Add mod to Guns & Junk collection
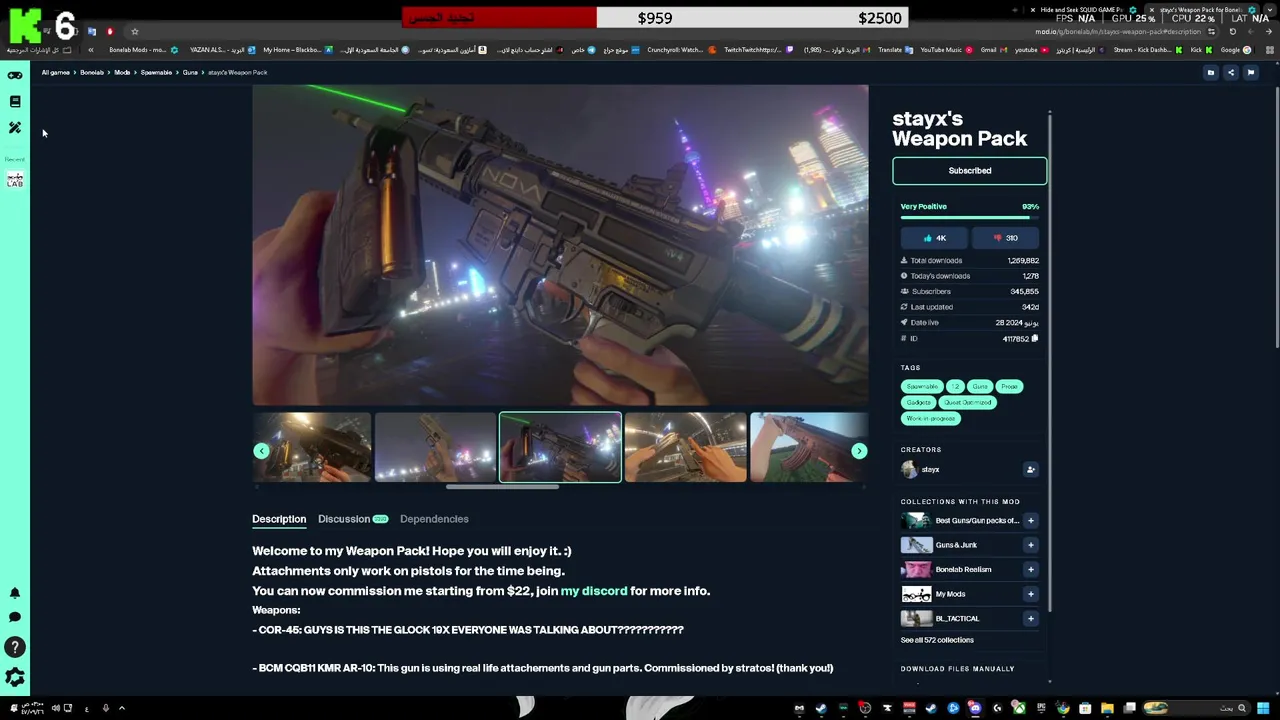 (1030, 545)
